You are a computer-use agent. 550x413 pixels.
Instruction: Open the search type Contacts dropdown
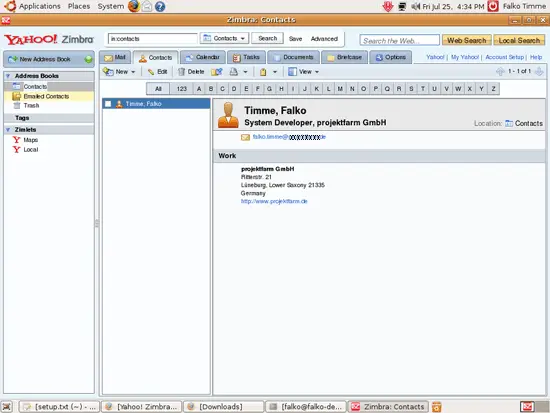pyautogui.click(x=224, y=38)
